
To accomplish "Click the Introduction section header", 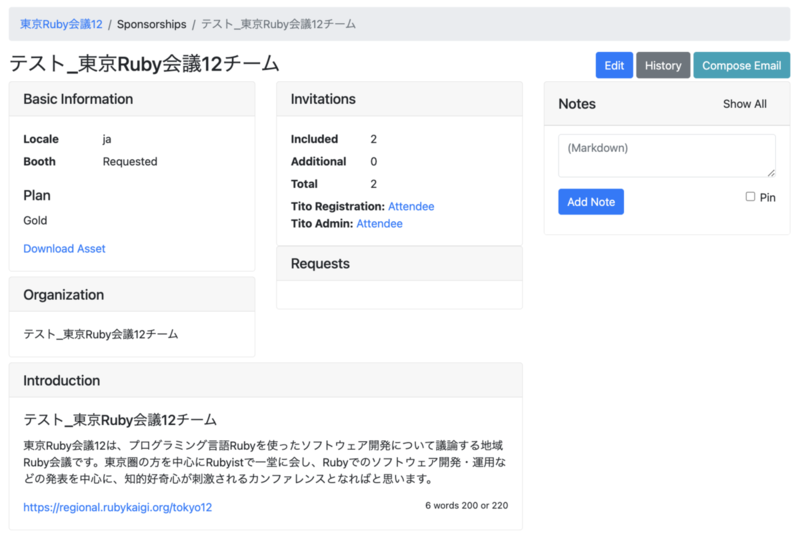I will [266, 380].
